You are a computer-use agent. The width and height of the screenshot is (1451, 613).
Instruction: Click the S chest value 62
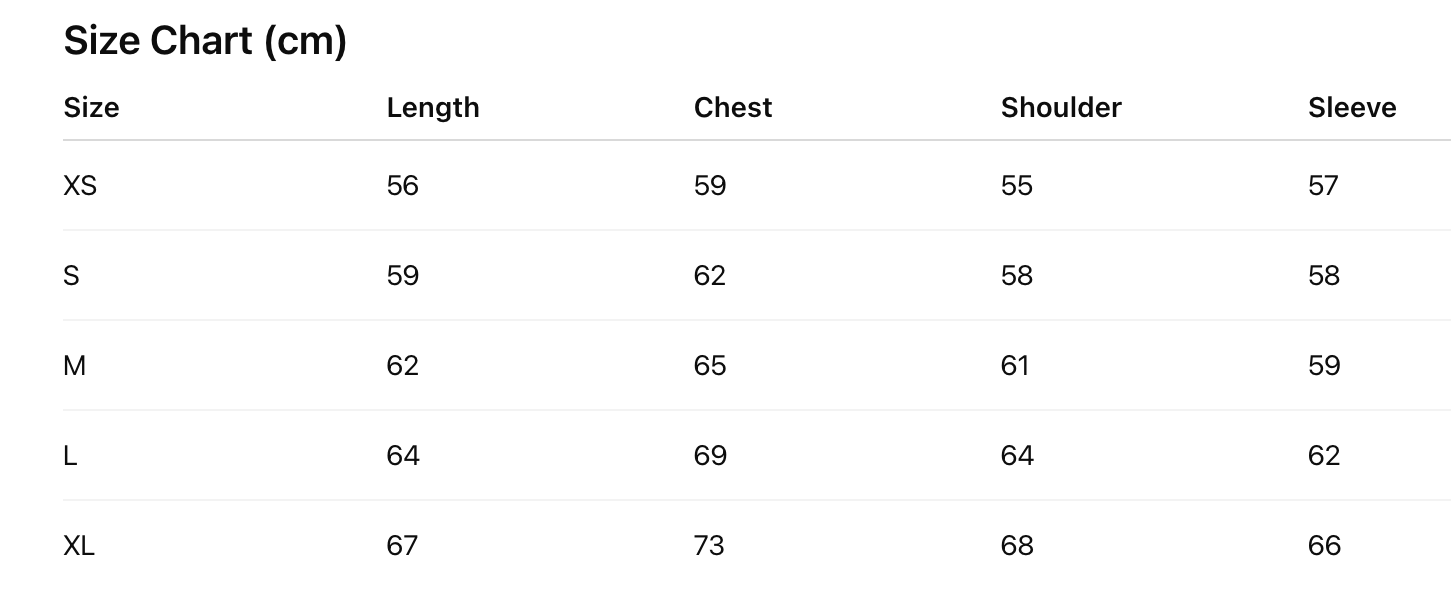click(709, 276)
